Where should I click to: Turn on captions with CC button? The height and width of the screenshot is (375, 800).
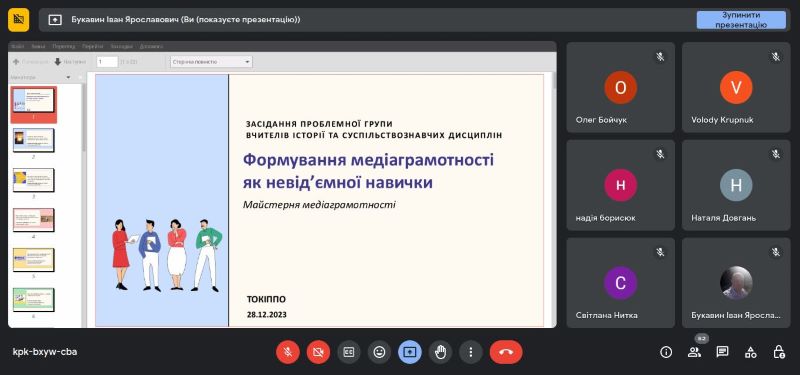(x=349, y=352)
